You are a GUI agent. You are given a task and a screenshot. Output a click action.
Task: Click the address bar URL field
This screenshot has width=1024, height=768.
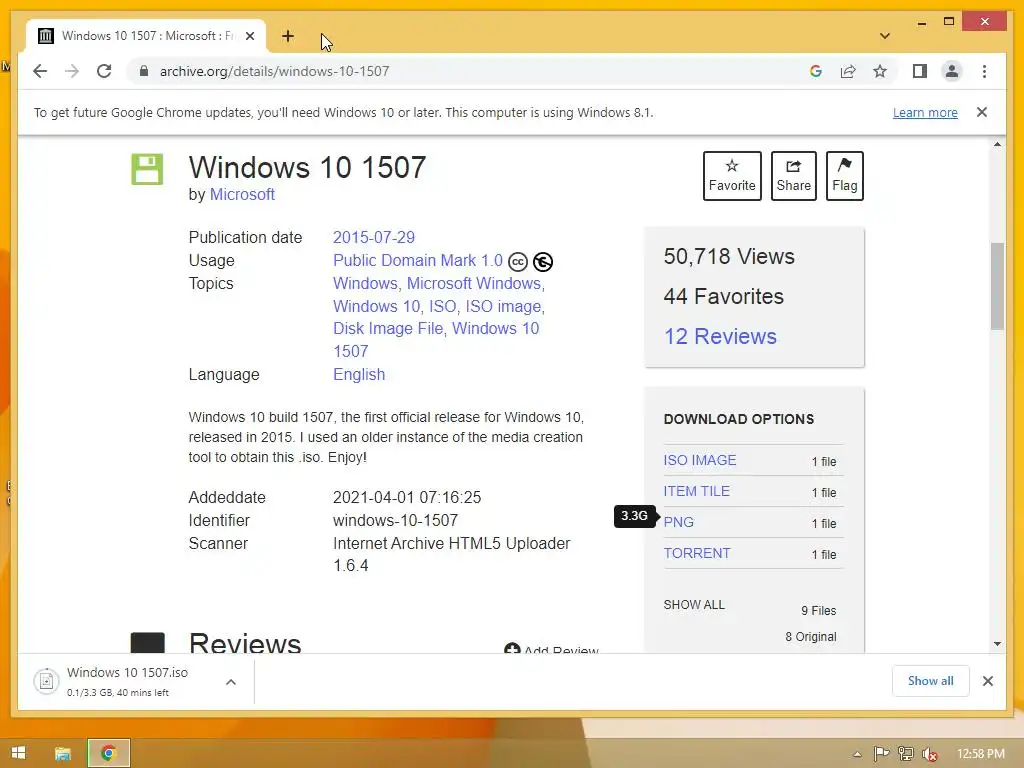tap(470, 71)
